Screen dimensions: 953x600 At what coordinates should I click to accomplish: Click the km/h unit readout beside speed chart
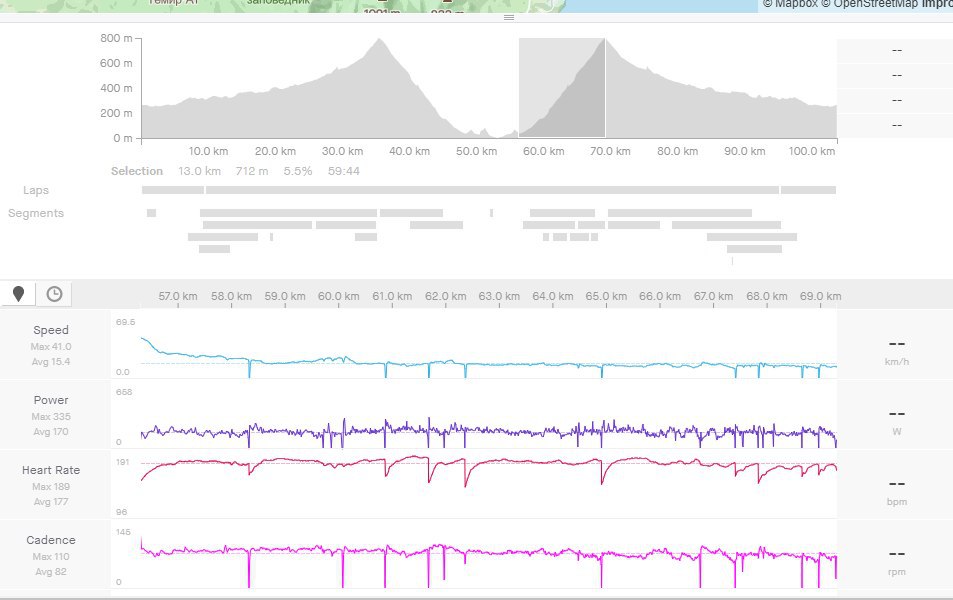tap(896, 362)
